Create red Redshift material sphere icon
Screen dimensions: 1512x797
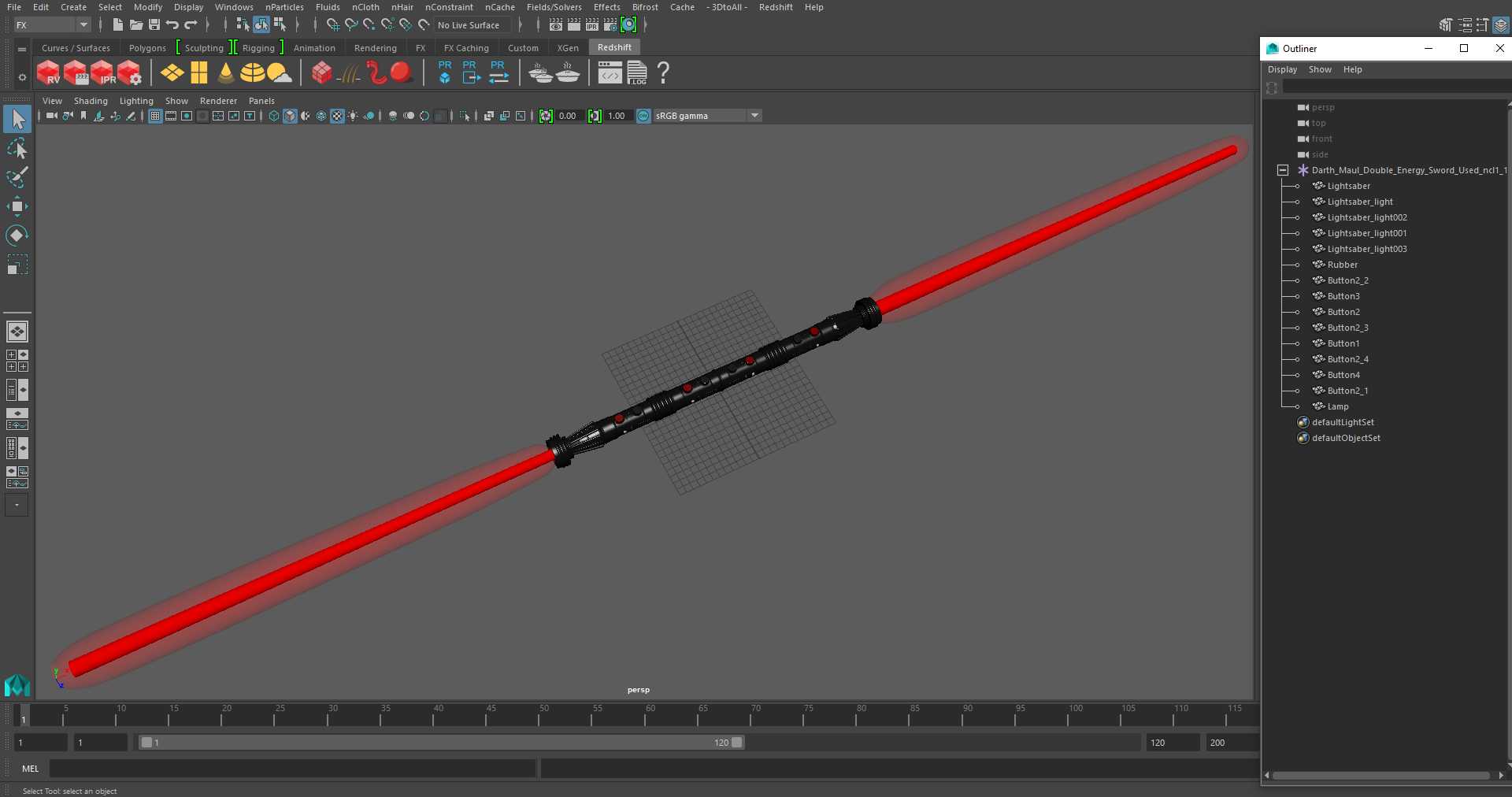[x=402, y=73]
